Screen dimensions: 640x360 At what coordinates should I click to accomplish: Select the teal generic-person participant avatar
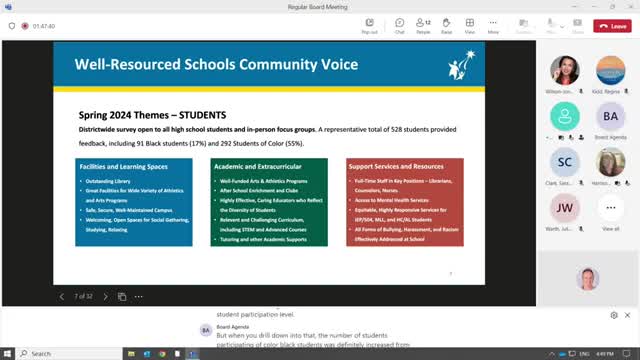pyautogui.click(x=564, y=116)
